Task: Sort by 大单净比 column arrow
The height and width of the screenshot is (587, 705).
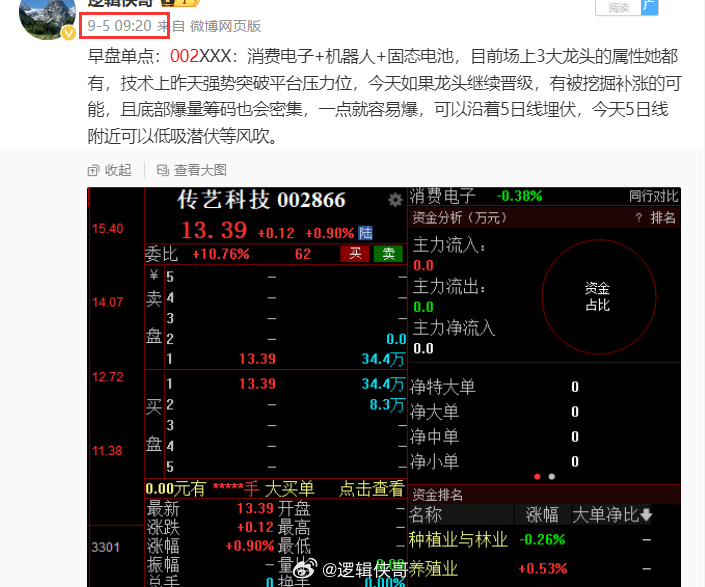Action: pos(646,515)
